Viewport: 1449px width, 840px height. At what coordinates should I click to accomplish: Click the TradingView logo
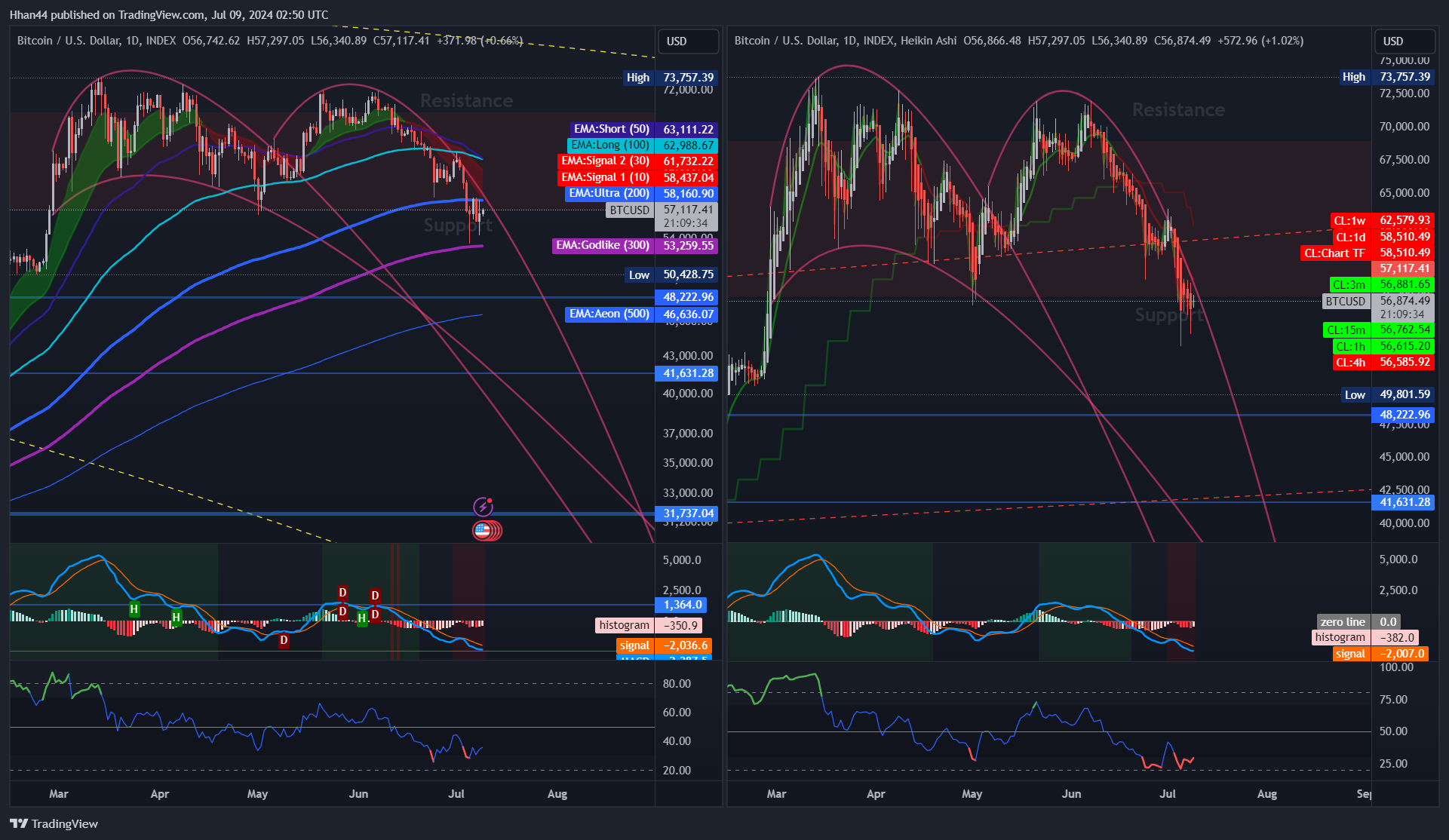[x=54, y=823]
